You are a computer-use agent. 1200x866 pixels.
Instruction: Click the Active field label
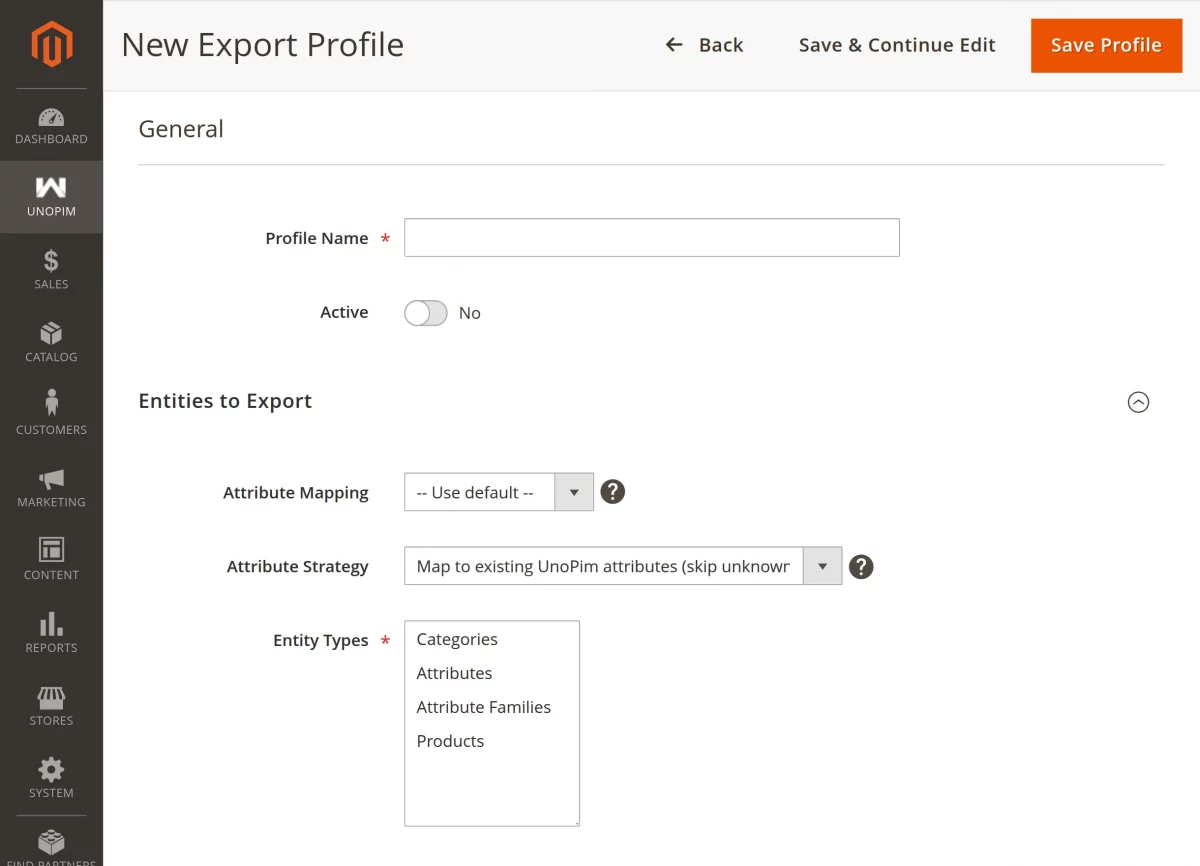click(x=344, y=312)
